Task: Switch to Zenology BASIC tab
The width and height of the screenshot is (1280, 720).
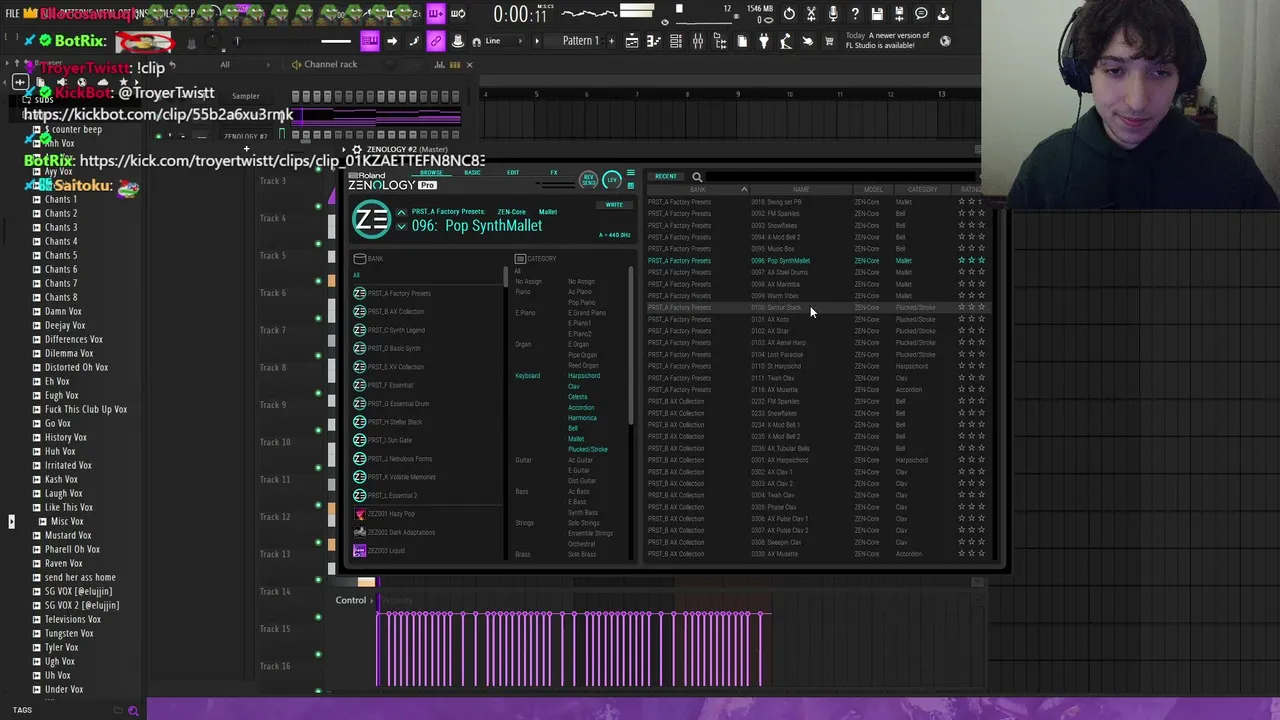Action: pyautogui.click(x=472, y=172)
